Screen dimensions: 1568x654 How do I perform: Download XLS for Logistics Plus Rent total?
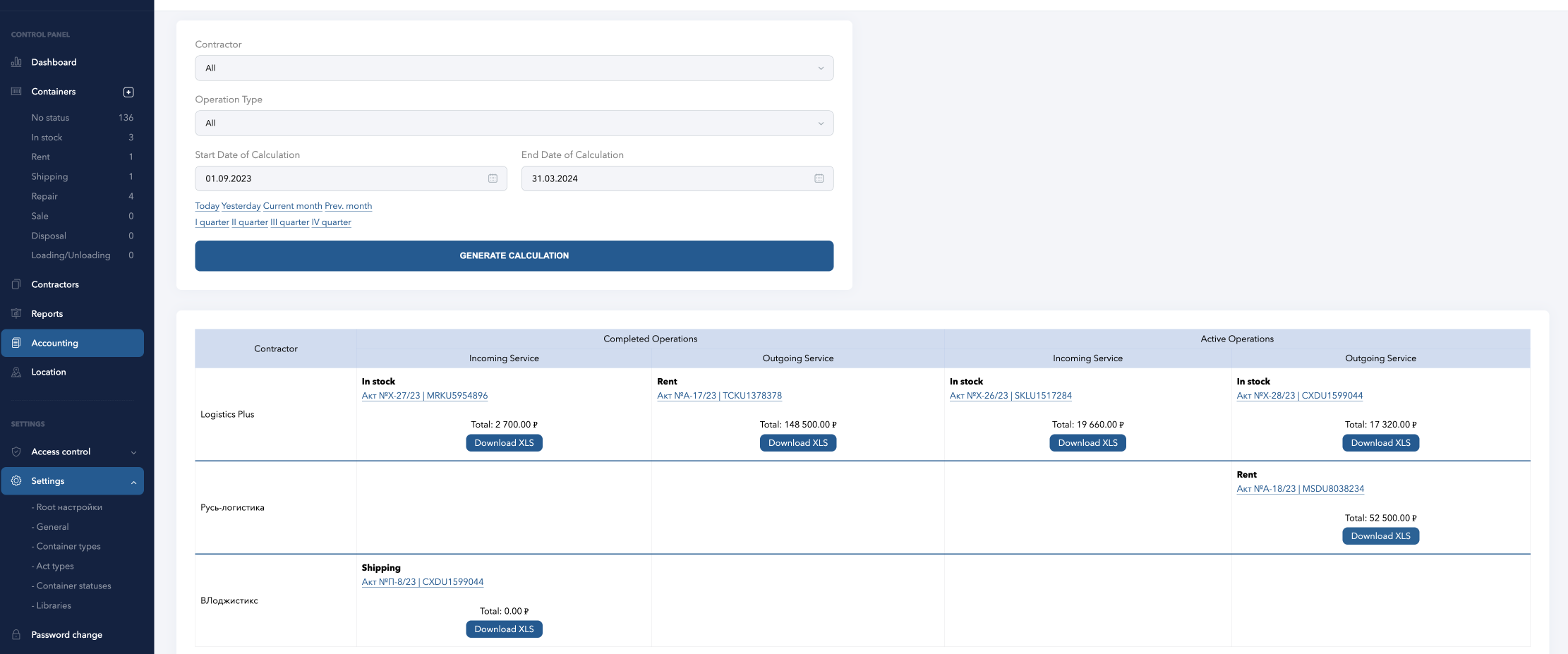coord(797,442)
